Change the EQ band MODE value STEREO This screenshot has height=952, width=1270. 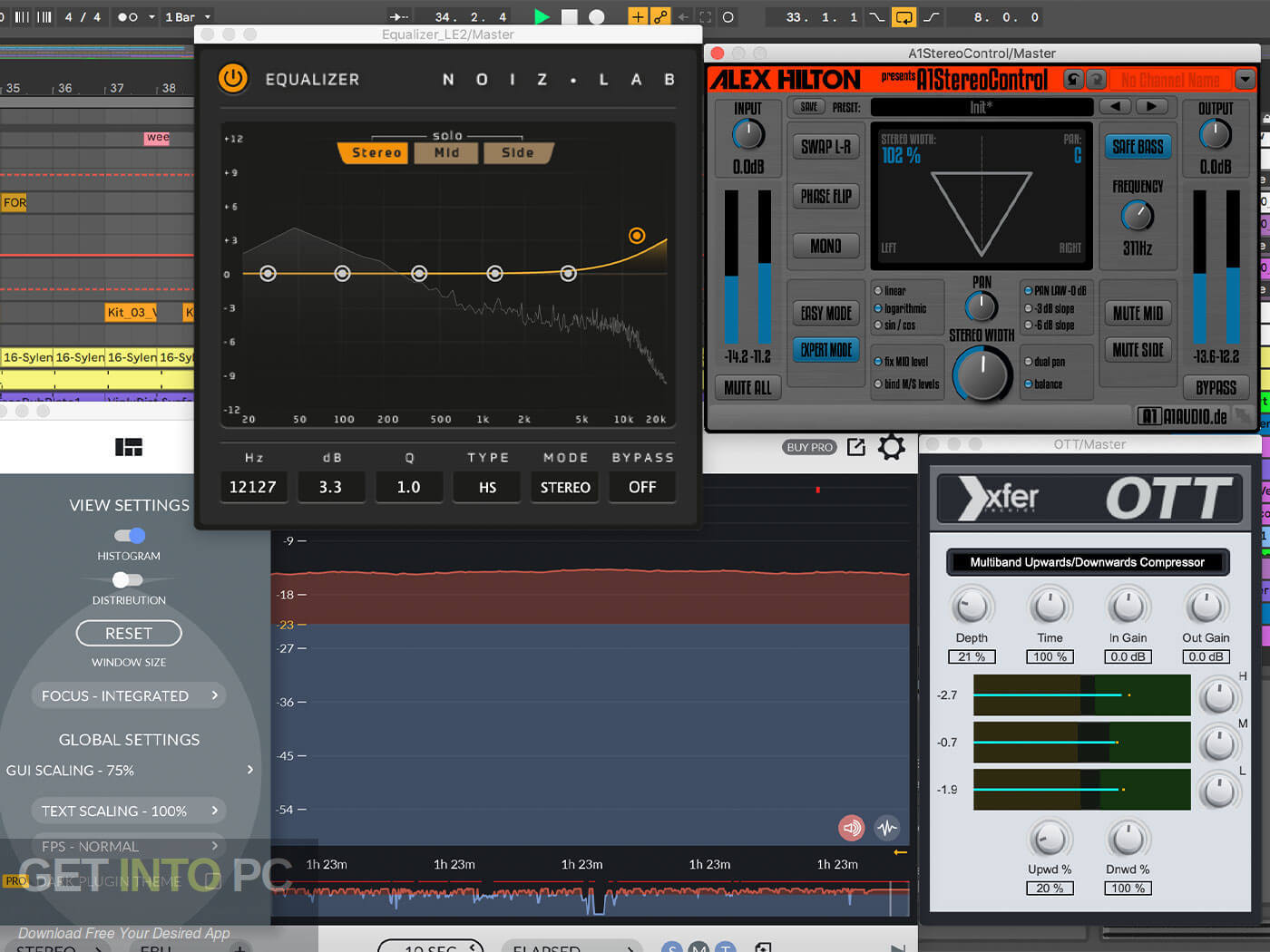(565, 487)
